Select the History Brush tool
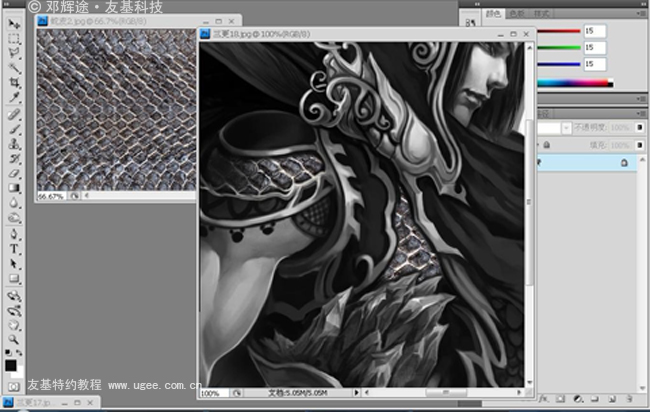 point(14,158)
